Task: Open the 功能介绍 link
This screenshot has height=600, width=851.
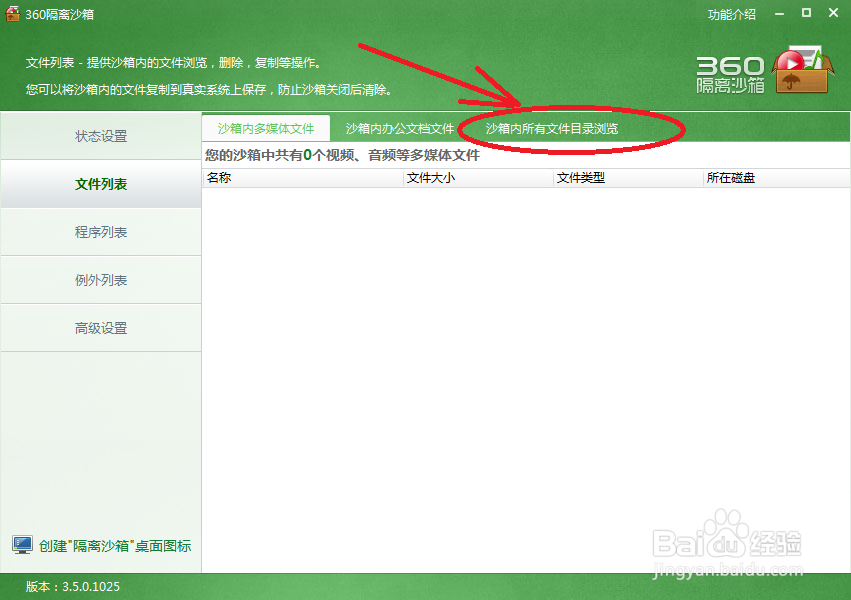Action: [x=732, y=15]
